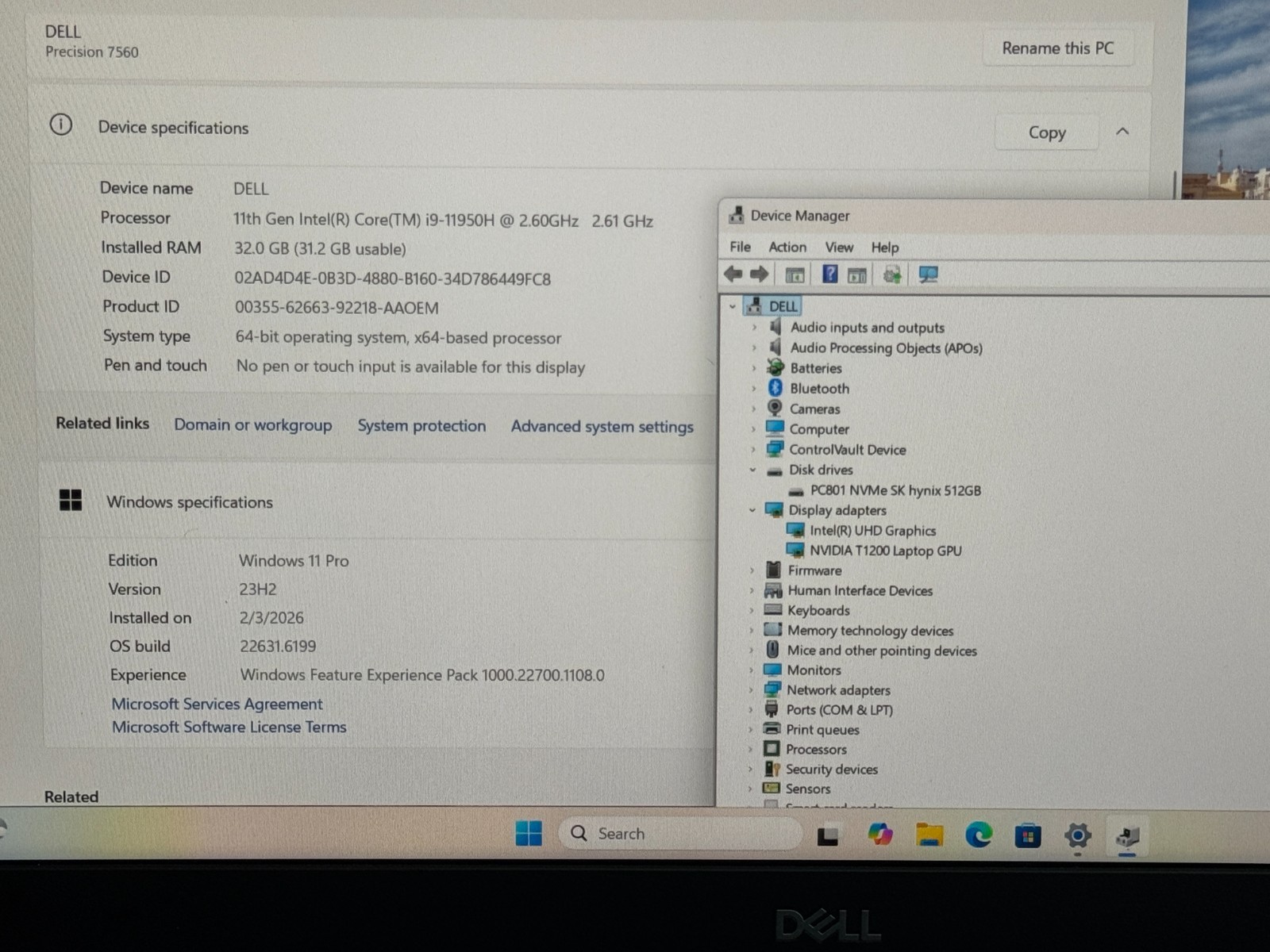Open the Help menu in Device Manager

tap(885, 248)
